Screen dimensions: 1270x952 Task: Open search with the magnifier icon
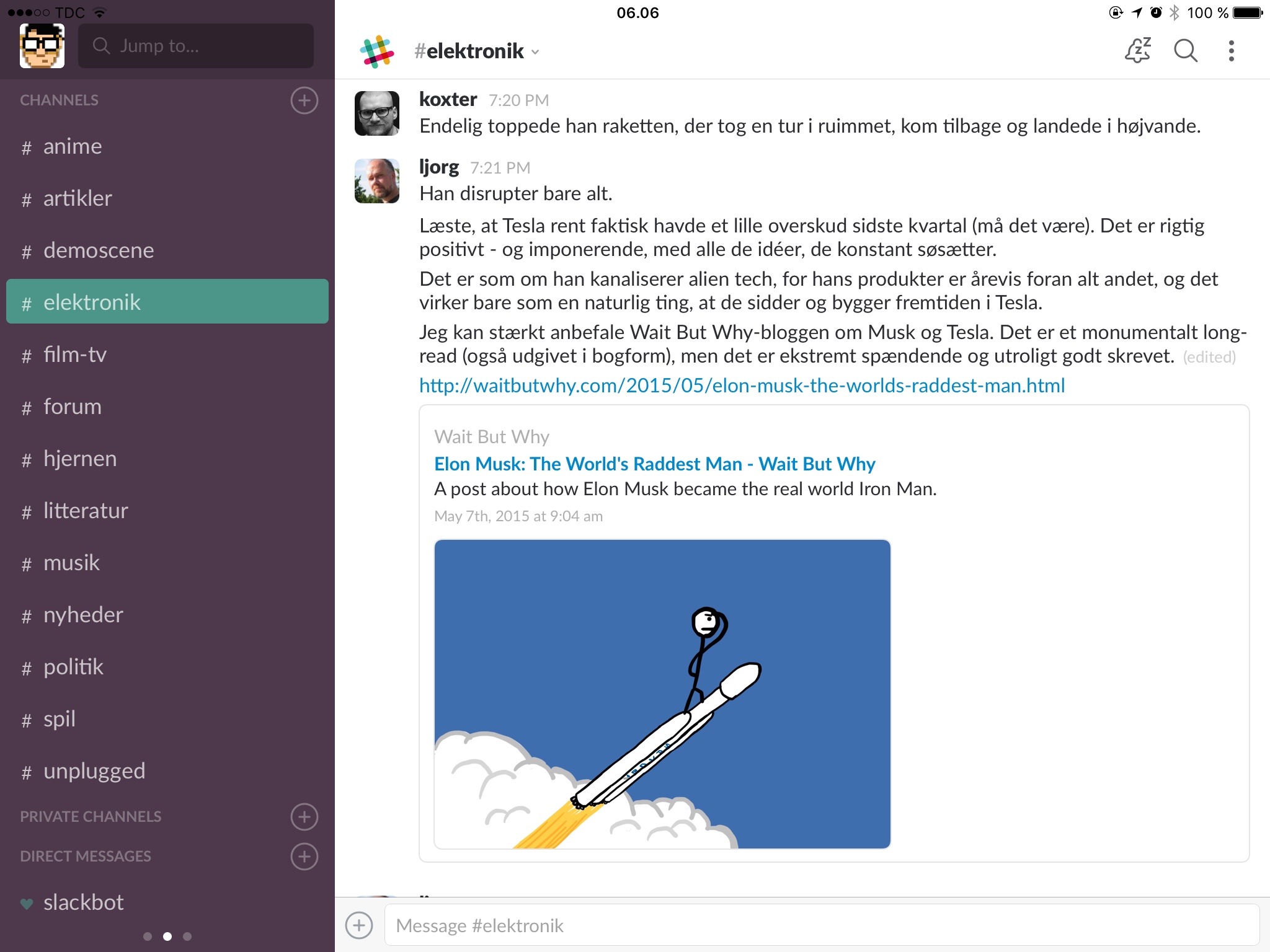tap(1186, 50)
